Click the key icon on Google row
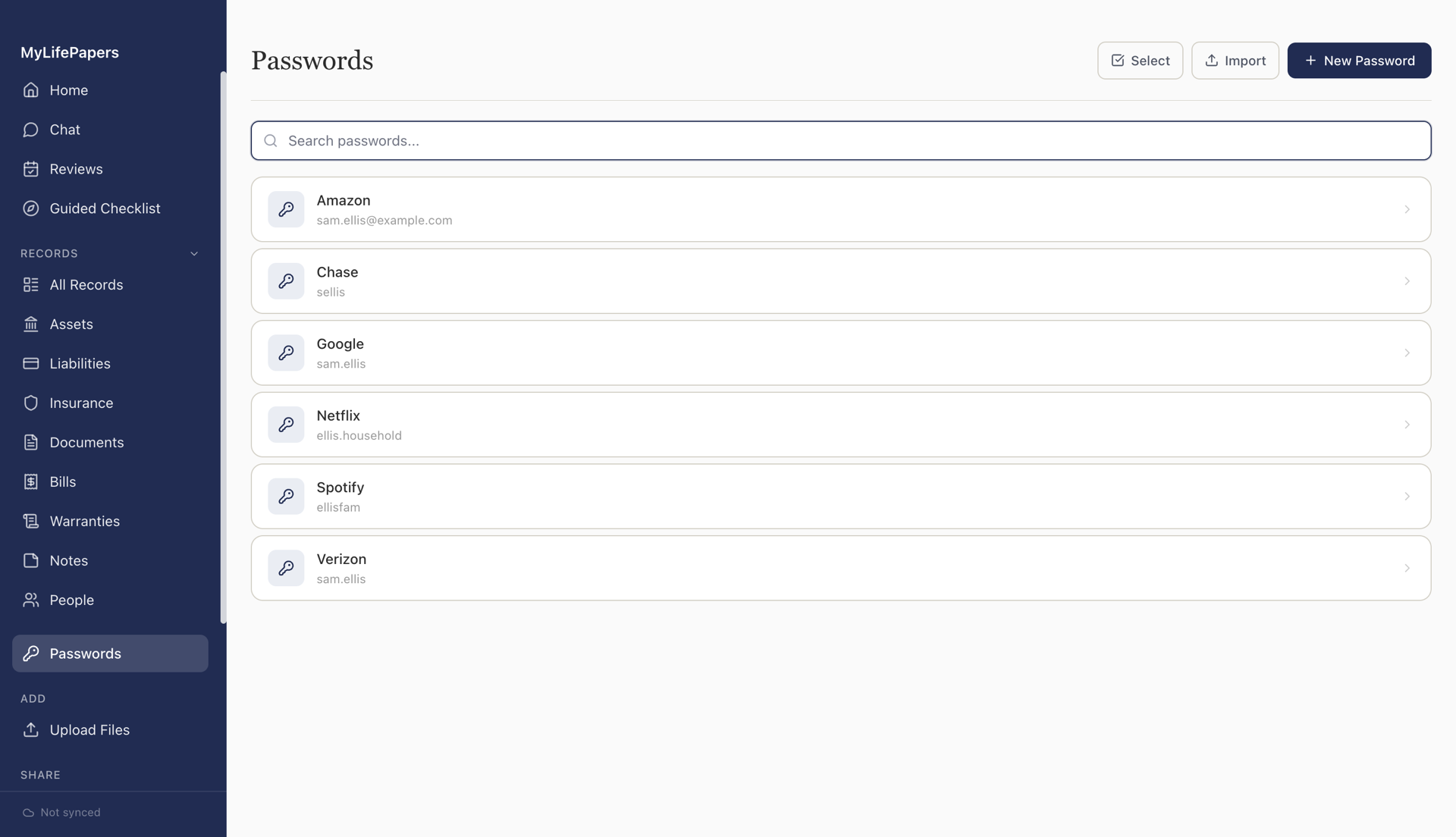Screen dimensions: 1456x837 [286, 353]
